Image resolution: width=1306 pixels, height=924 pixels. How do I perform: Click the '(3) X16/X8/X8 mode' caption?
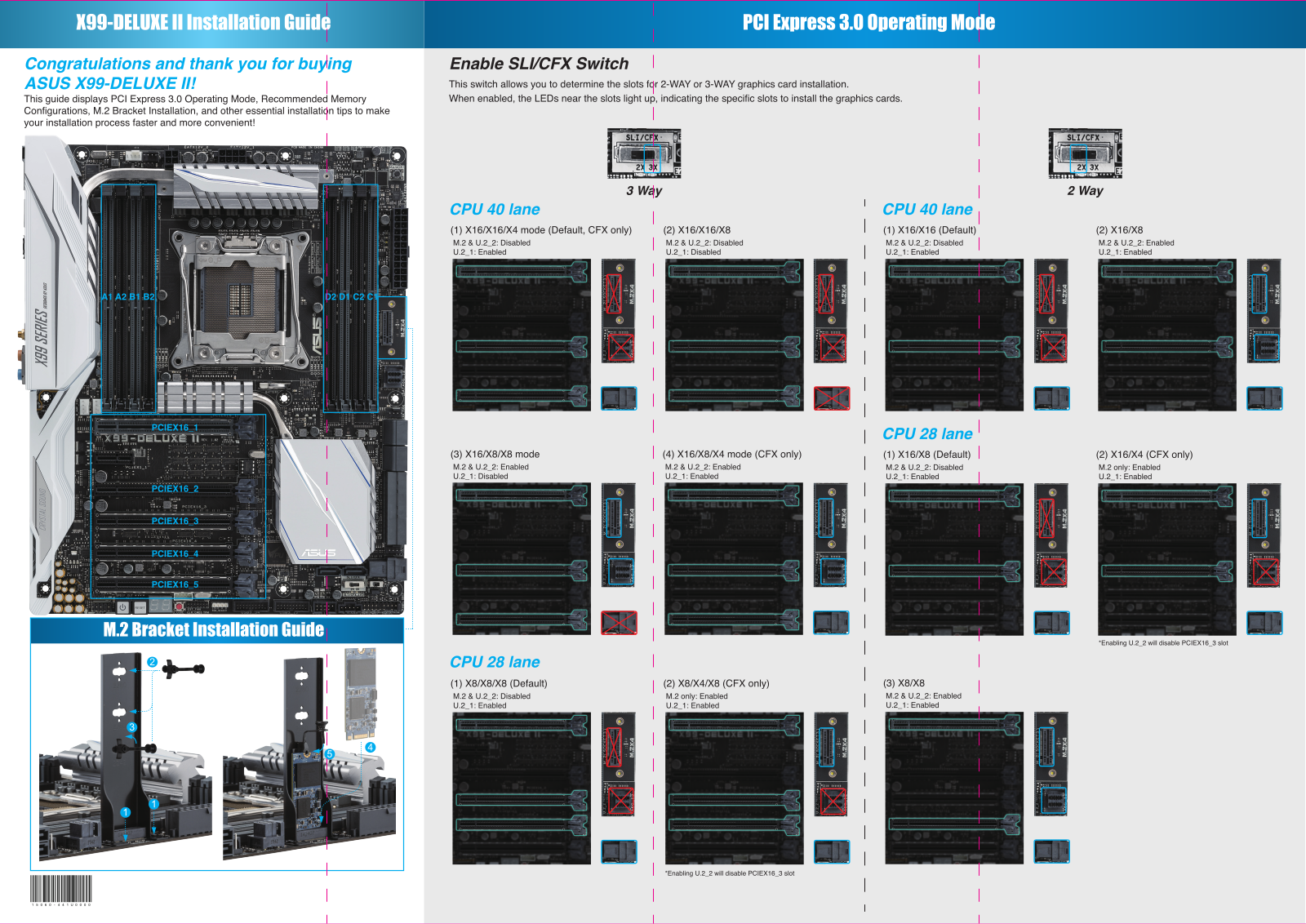coord(495,455)
